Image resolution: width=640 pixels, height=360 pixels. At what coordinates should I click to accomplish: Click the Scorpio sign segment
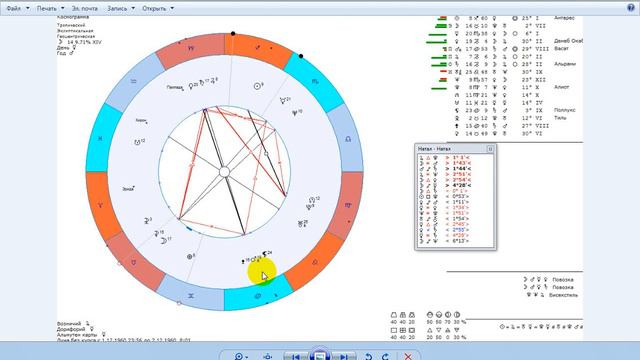coord(315,81)
